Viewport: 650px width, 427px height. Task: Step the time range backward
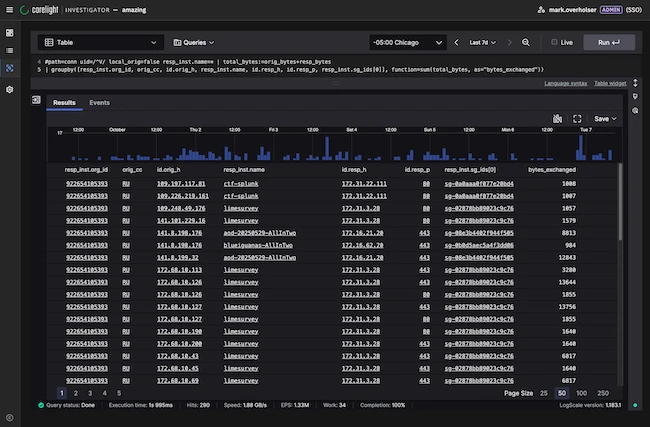[x=457, y=43]
